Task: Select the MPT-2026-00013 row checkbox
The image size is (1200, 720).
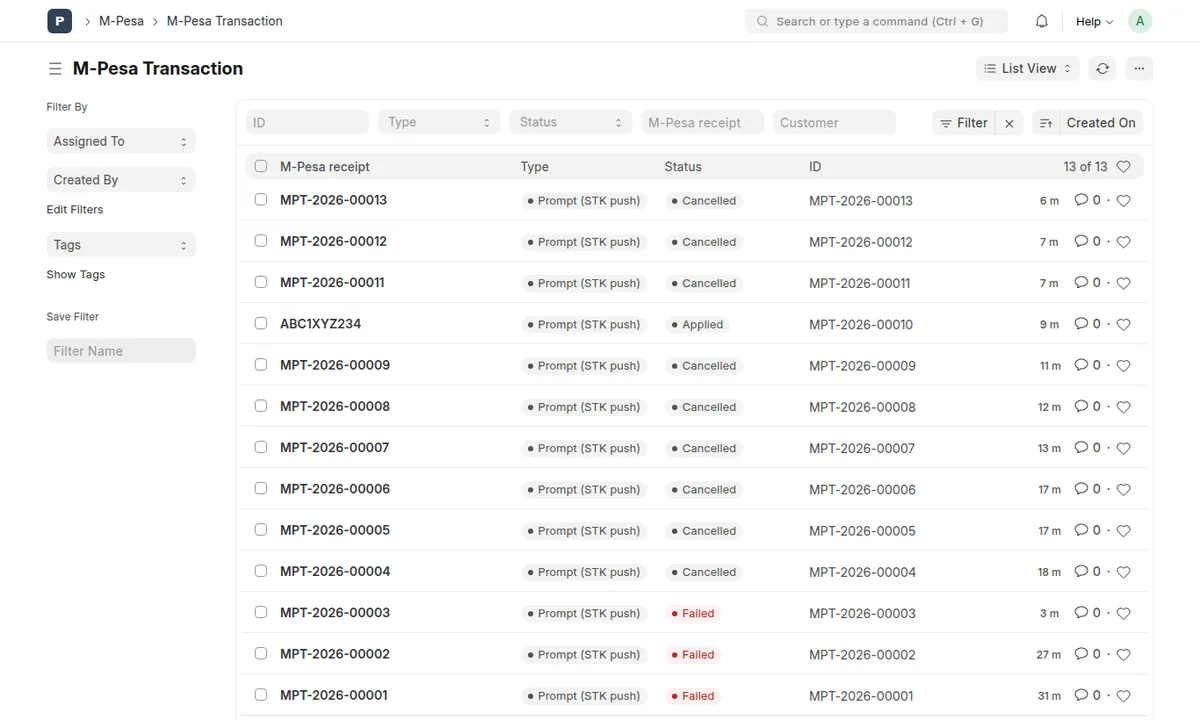Action: [261, 200]
